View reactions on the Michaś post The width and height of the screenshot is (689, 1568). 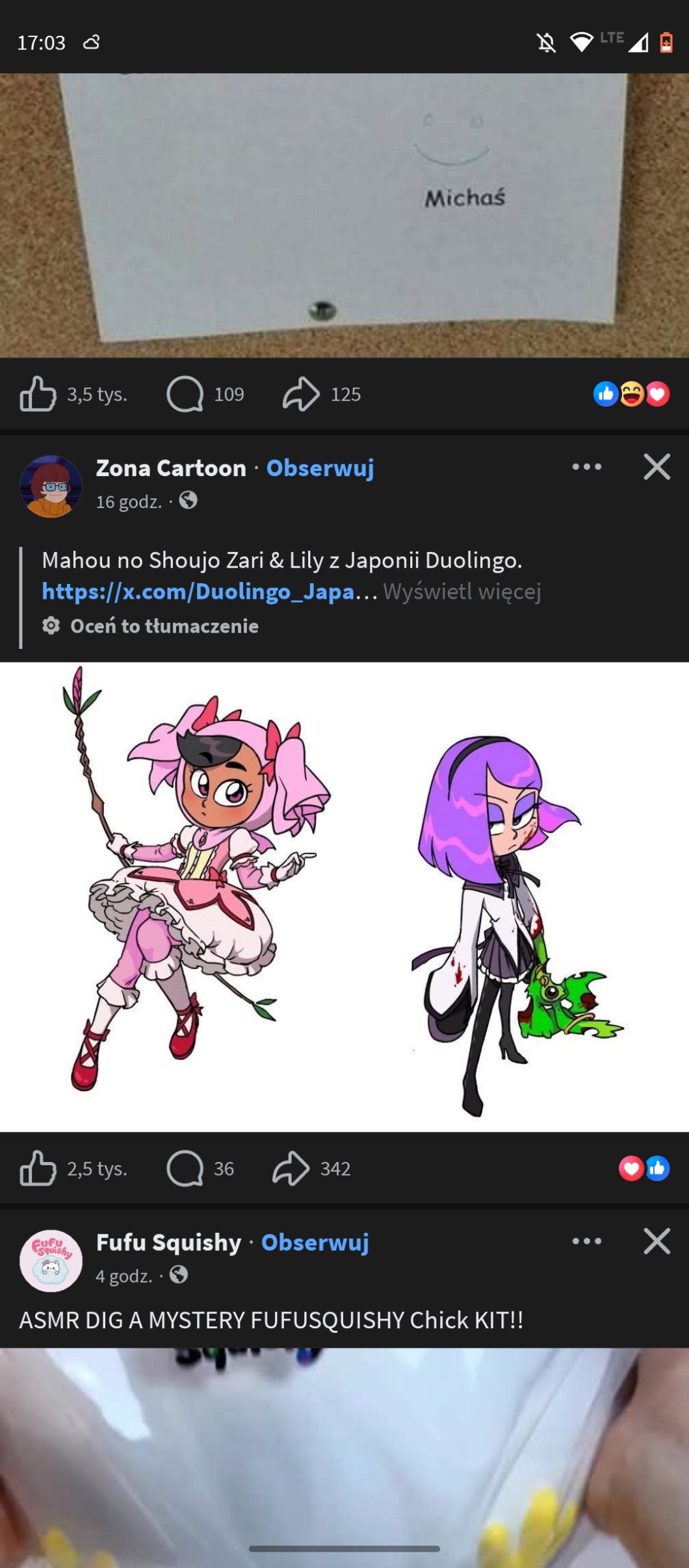tap(631, 394)
